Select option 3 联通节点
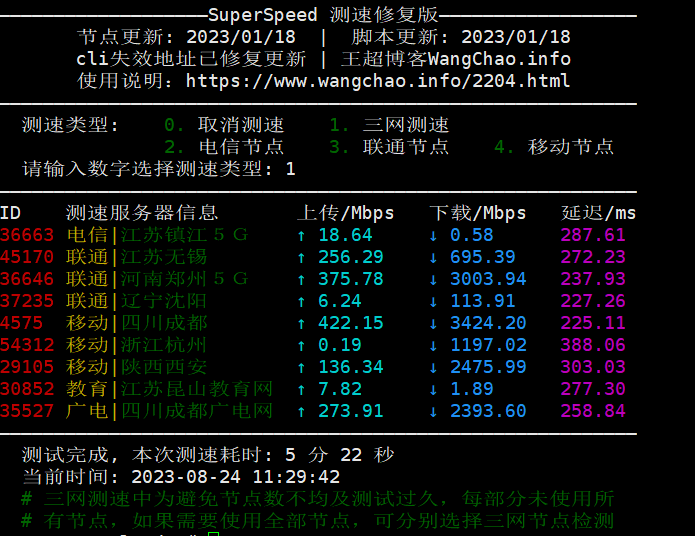Screen dimensions: 695x536 390,147
